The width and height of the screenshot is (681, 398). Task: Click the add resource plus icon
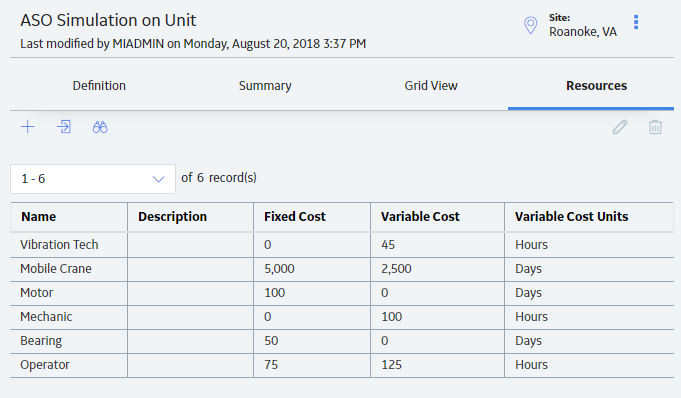tap(28, 127)
